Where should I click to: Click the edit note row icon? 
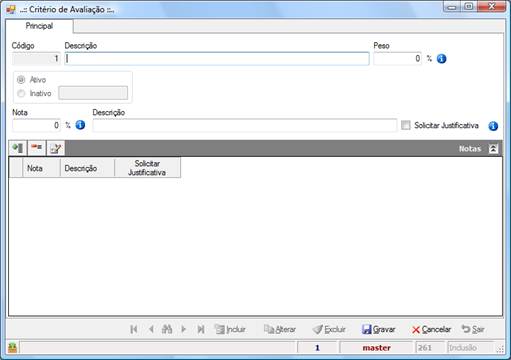coord(56,148)
